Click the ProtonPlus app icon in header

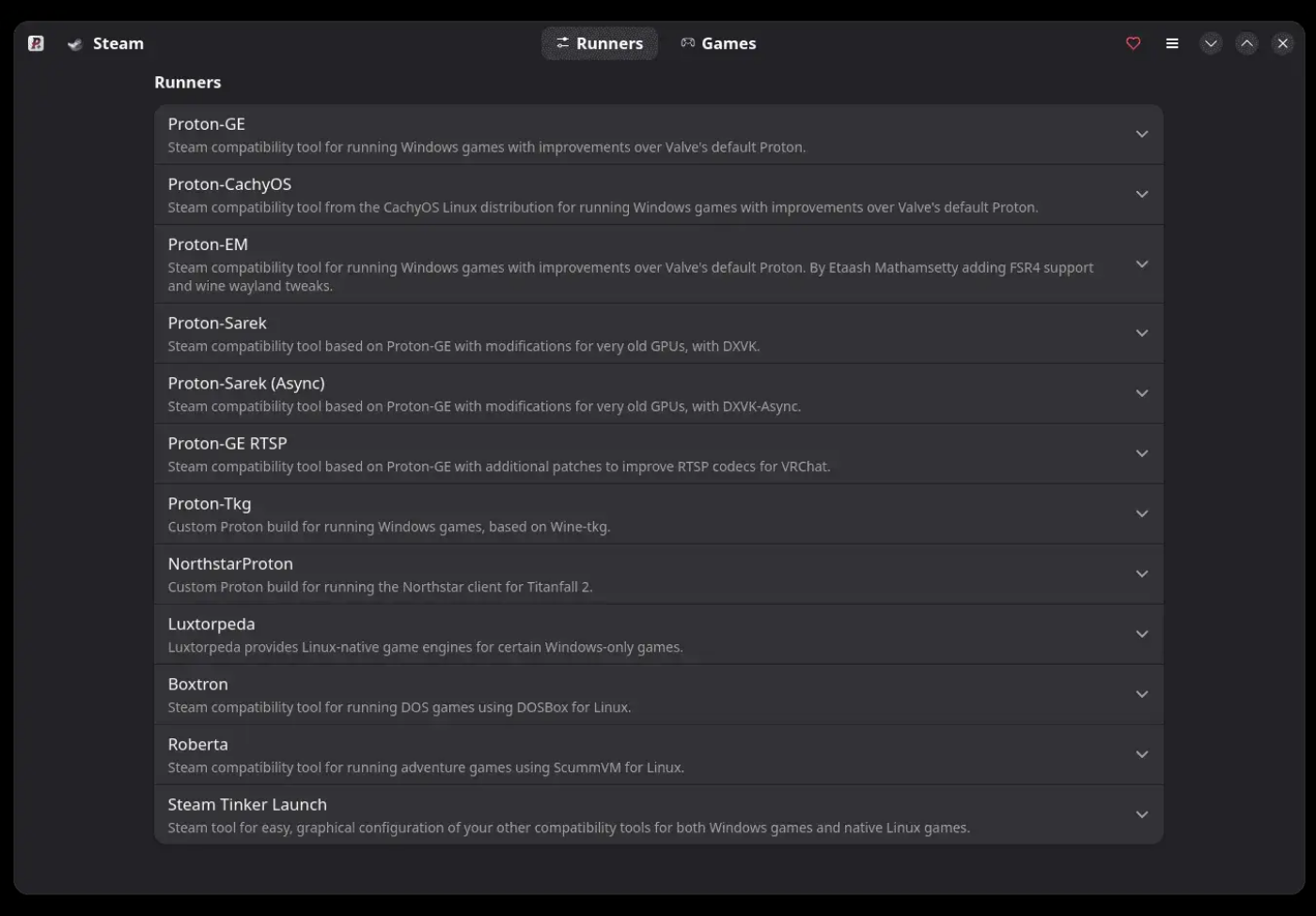point(36,43)
